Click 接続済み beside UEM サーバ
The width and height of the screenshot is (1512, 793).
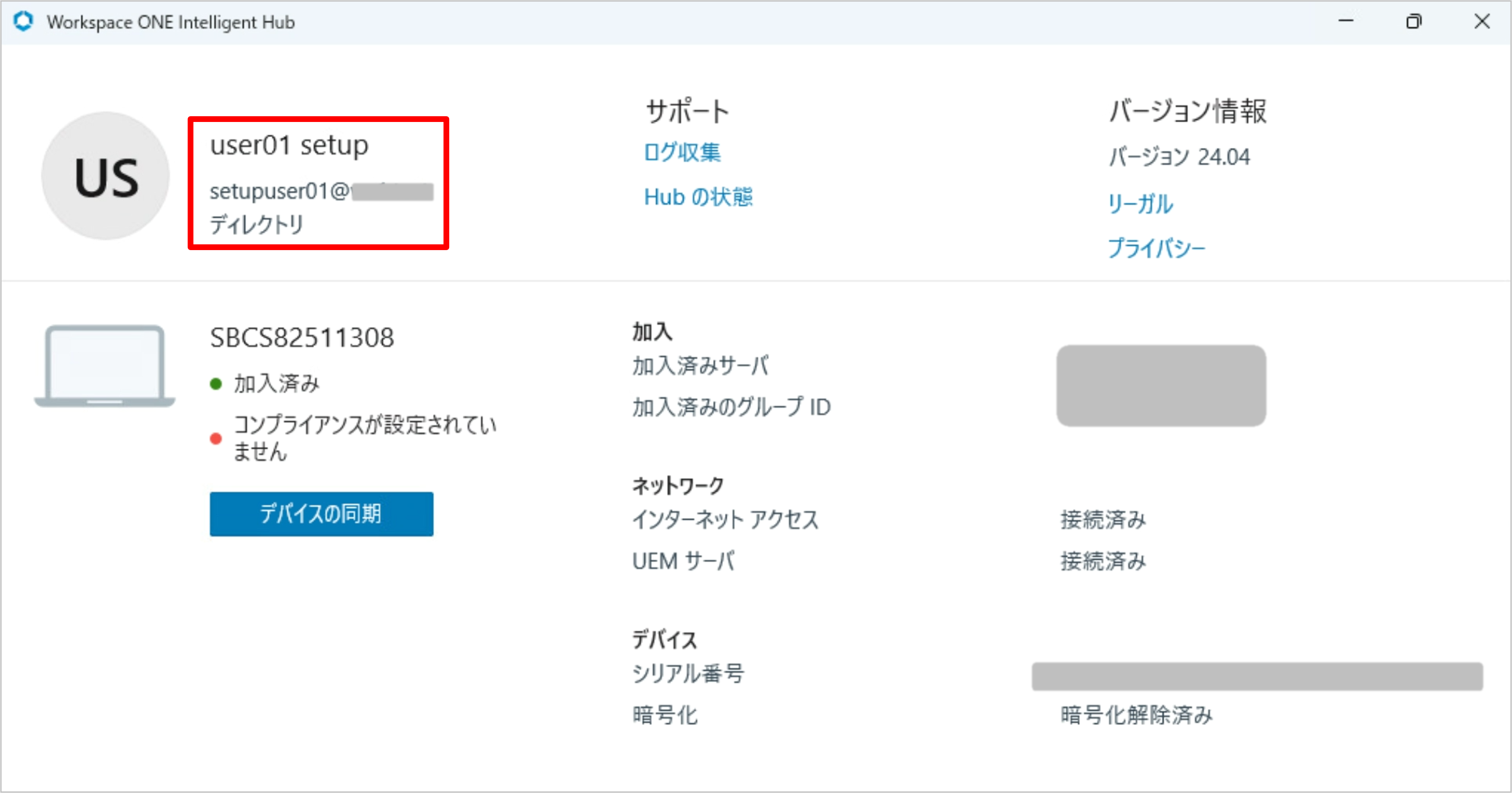click(1103, 561)
